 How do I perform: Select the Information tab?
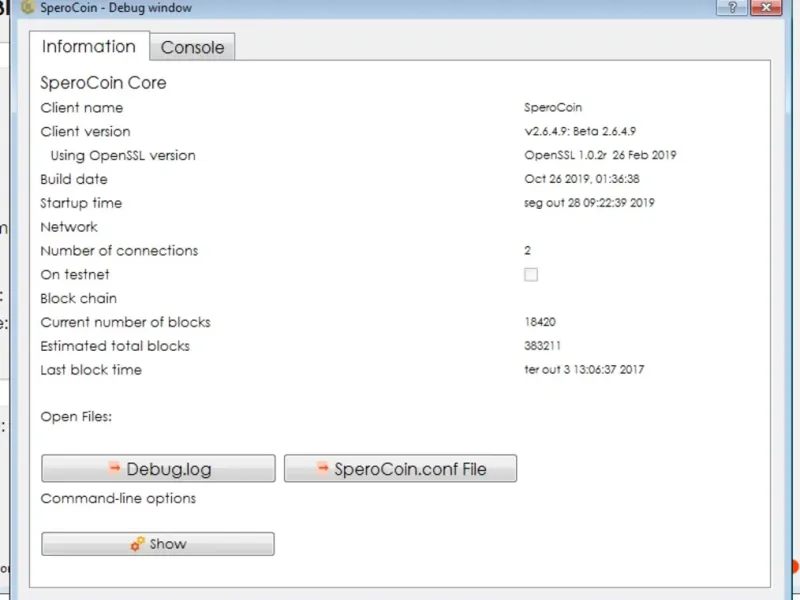tap(89, 46)
